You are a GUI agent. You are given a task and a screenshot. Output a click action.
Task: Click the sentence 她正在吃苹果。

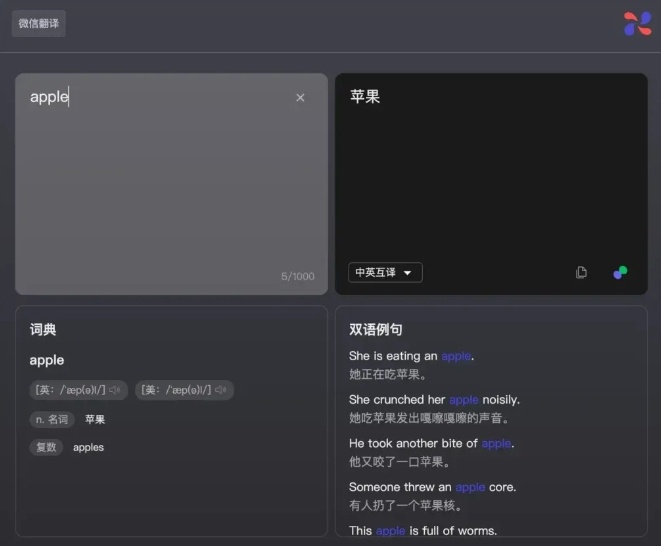coord(388,374)
